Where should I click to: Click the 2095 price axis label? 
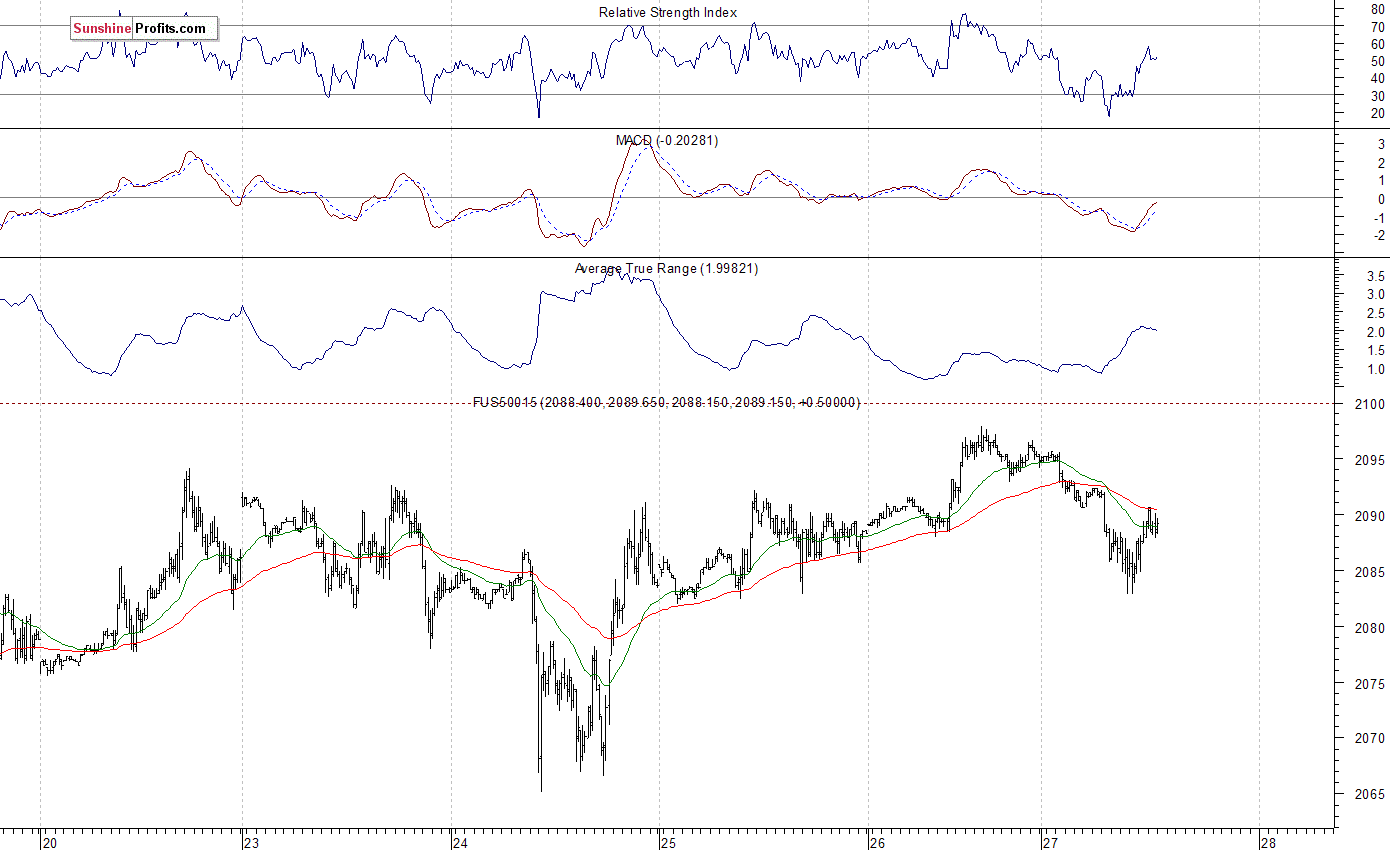pos(1370,460)
